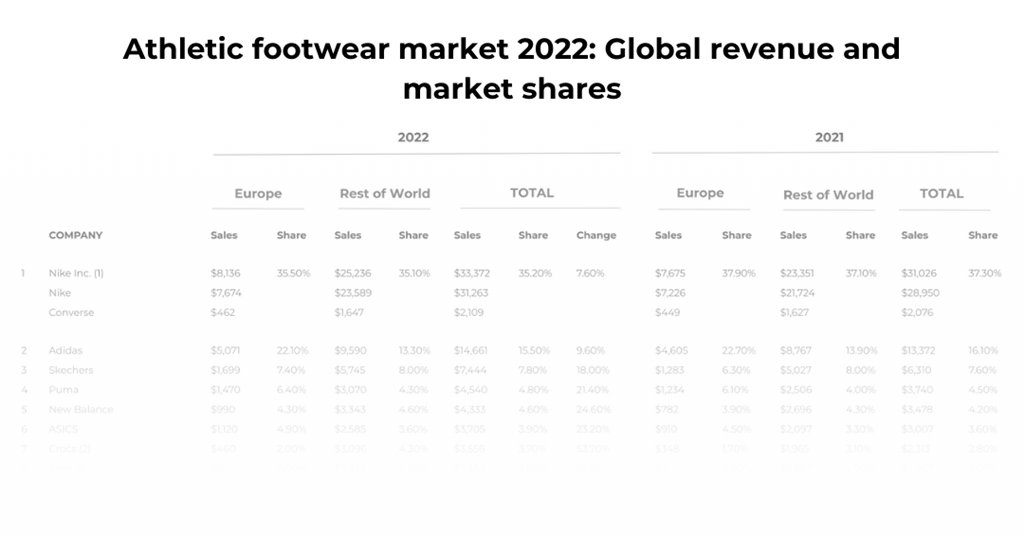Image resolution: width=1024 pixels, height=536 pixels.
Task: Select the '2022' year group header
Action: [x=413, y=137]
